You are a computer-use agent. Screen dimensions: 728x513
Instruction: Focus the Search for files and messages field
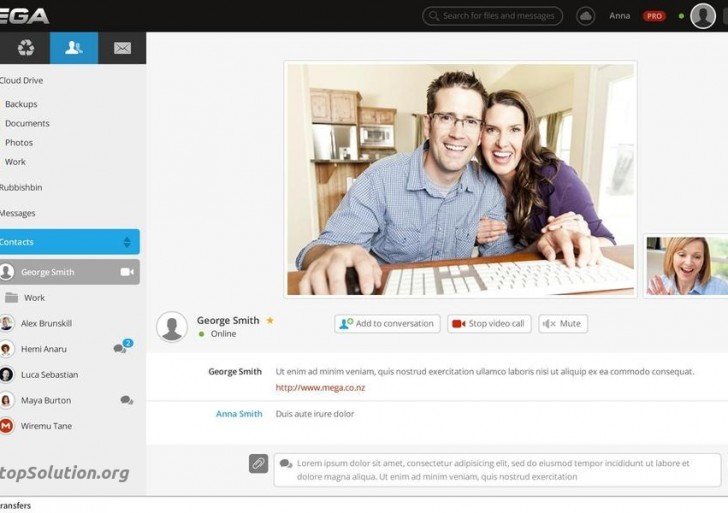pyautogui.click(x=492, y=16)
